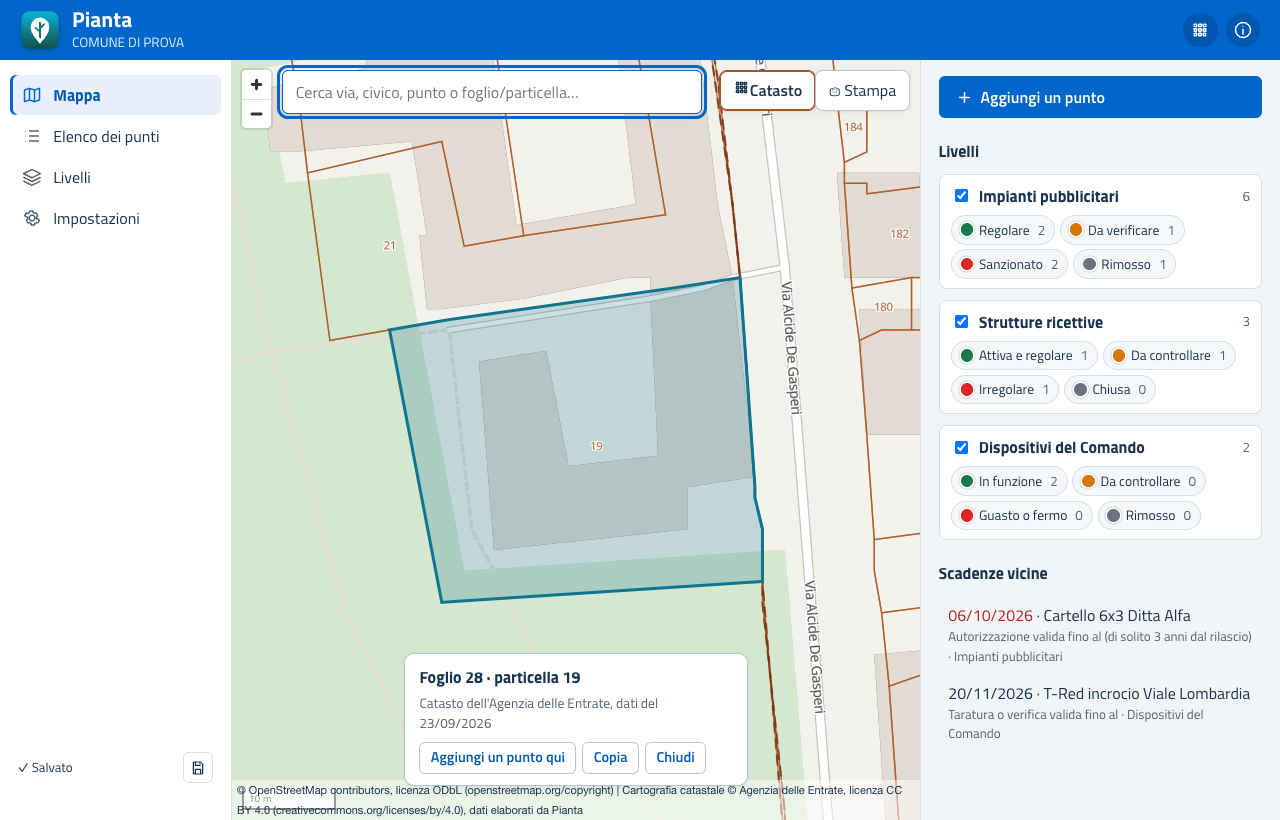1280x820 pixels.
Task: Filter by Sanzionato status chip
Action: [1009, 264]
